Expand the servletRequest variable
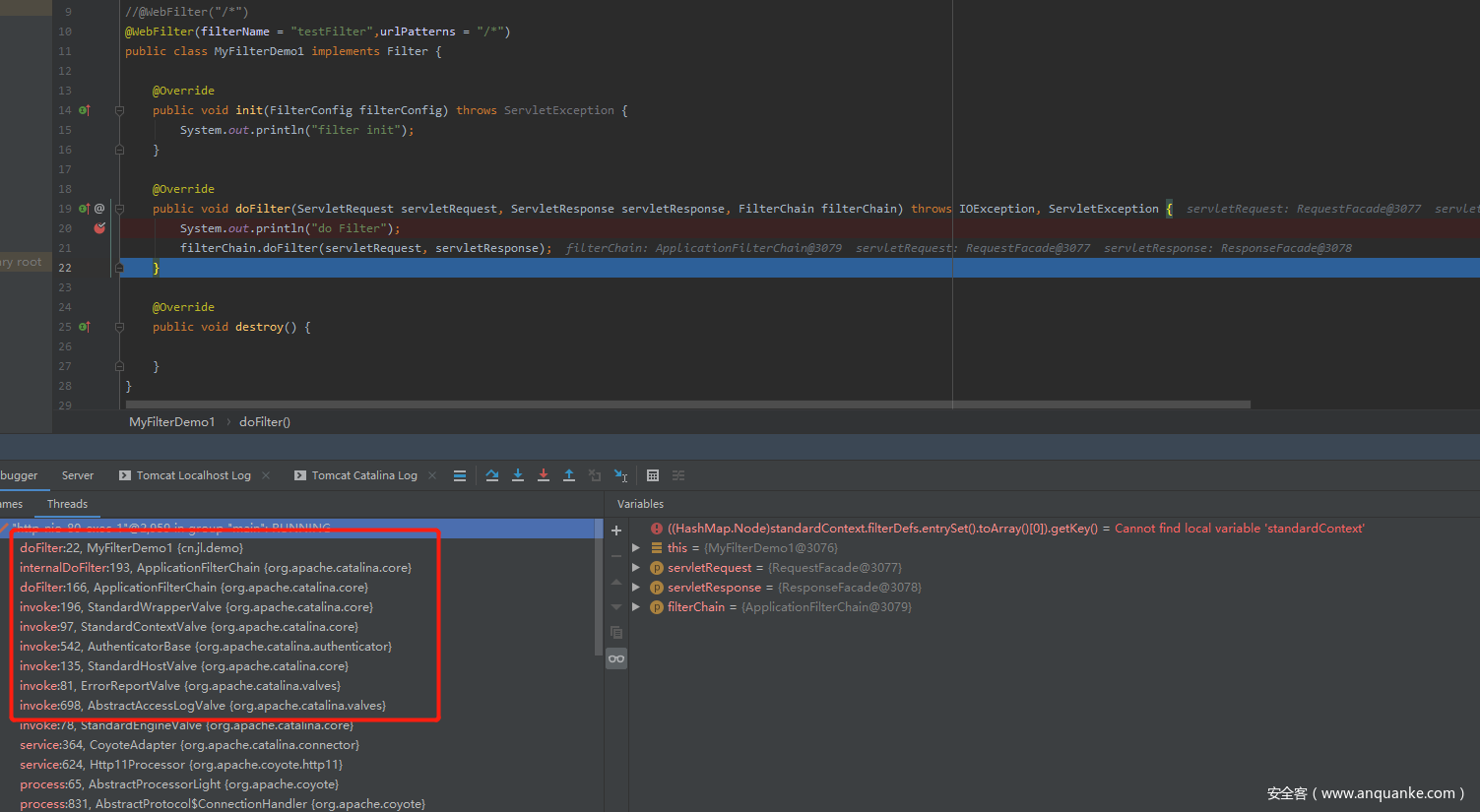The height and width of the screenshot is (812, 1480). tap(636, 568)
